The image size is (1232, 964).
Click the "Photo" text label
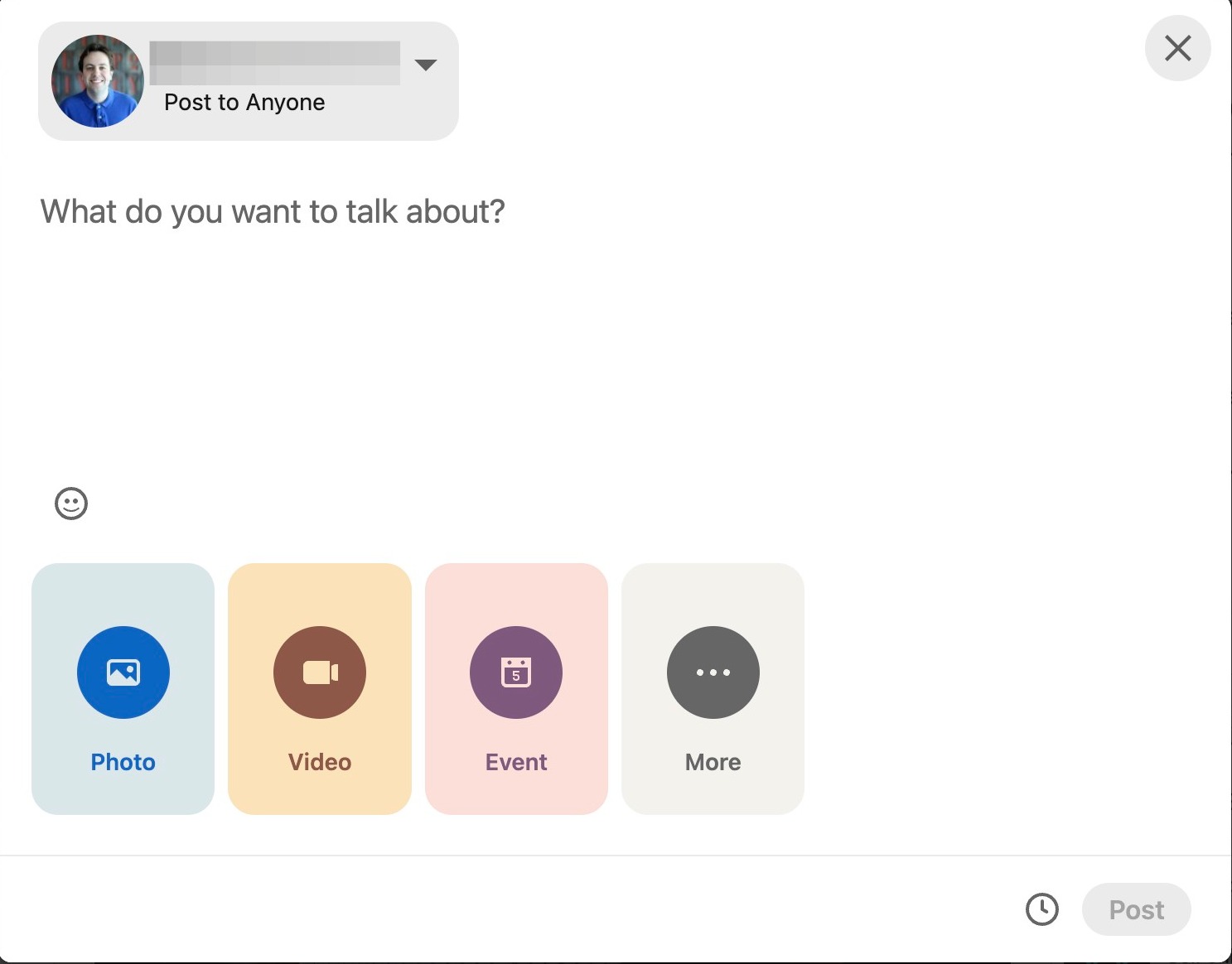[x=123, y=762]
